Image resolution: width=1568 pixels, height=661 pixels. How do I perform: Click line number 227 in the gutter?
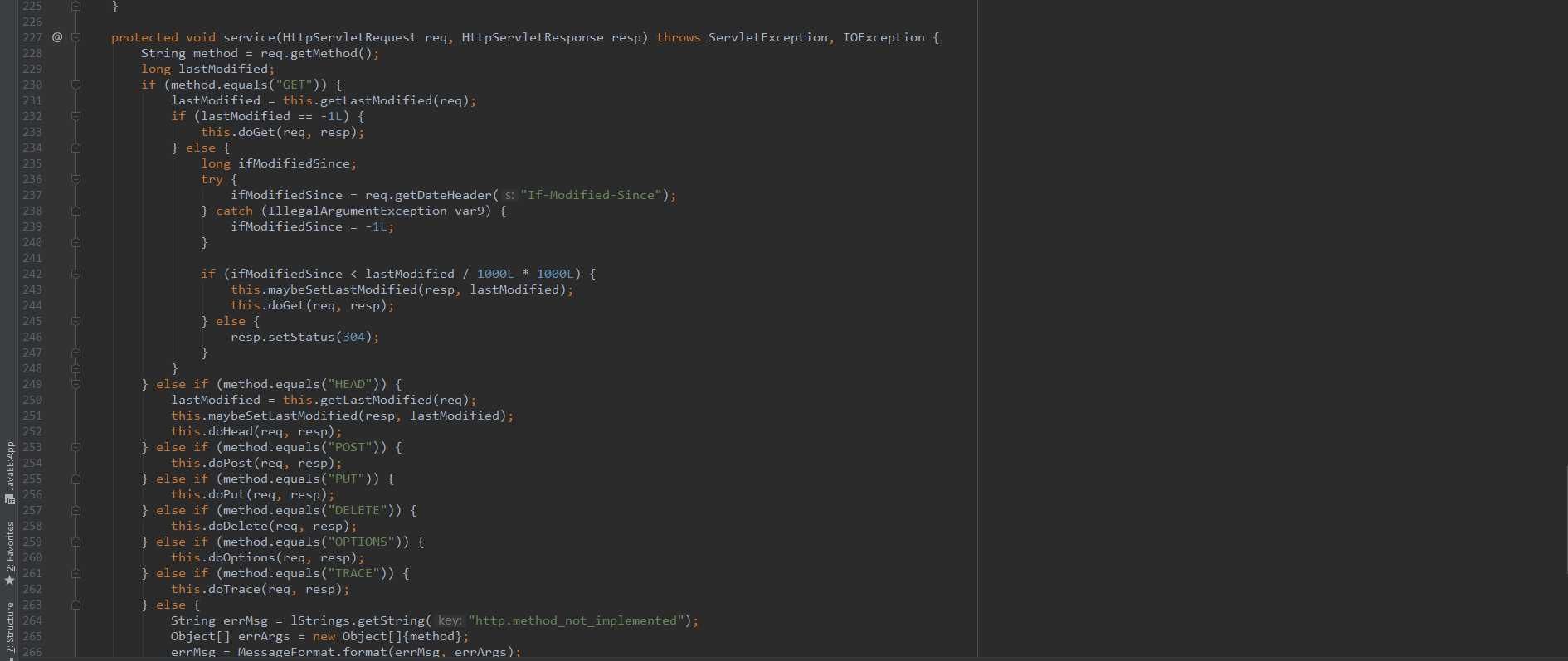point(32,37)
